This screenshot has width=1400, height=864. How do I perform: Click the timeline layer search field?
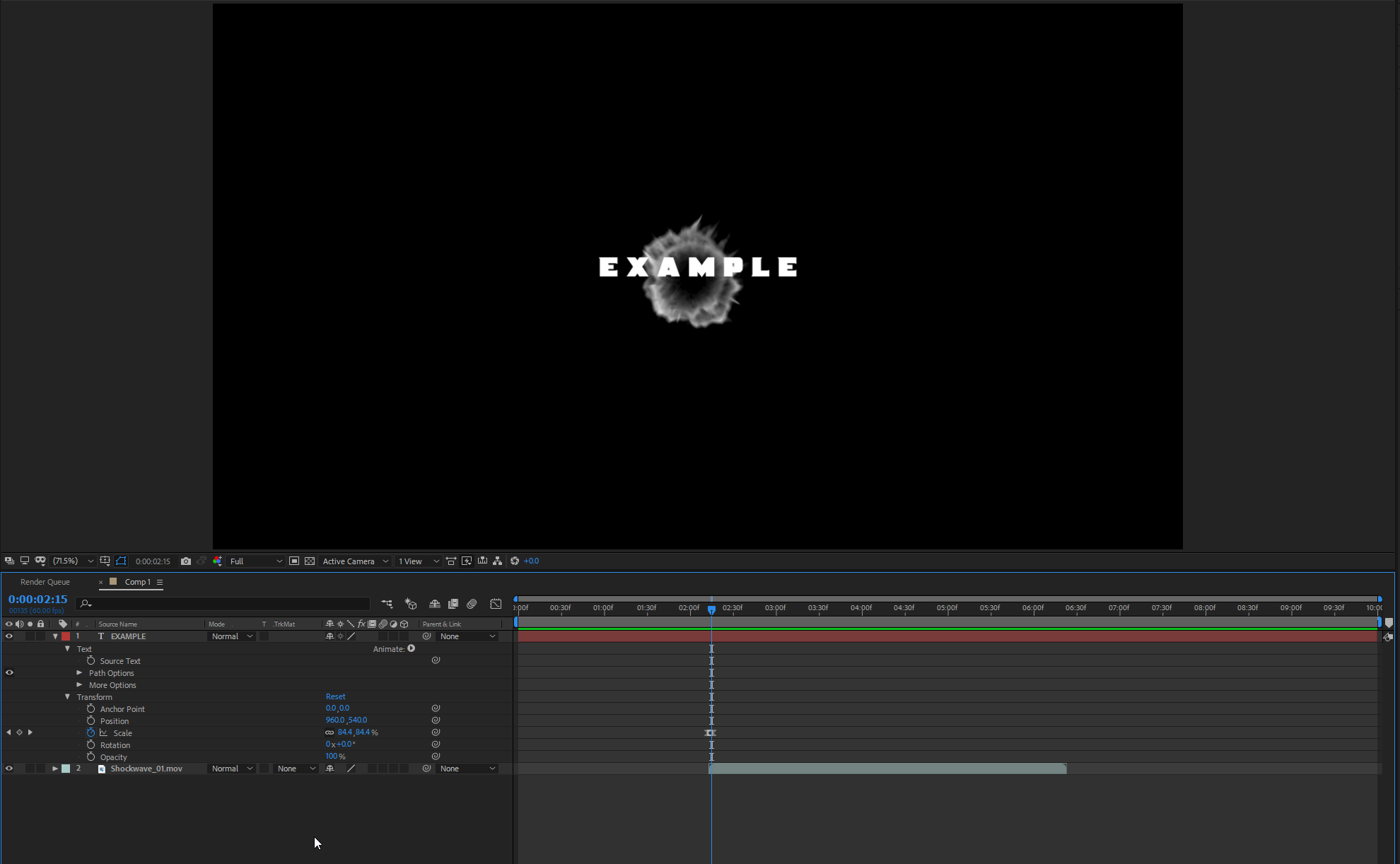coord(223,604)
